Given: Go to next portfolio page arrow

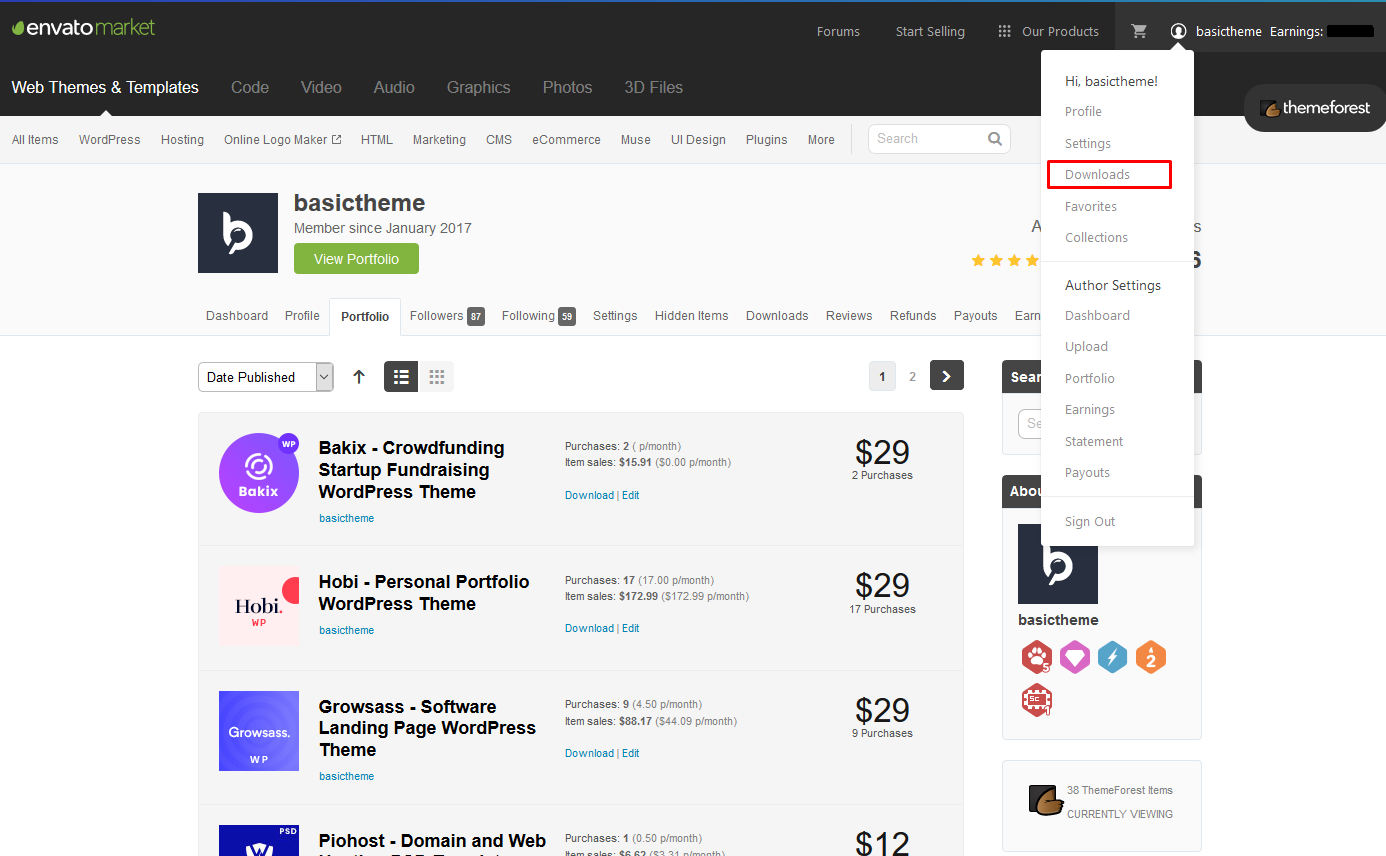Looking at the screenshot, I should (x=946, y=376).
